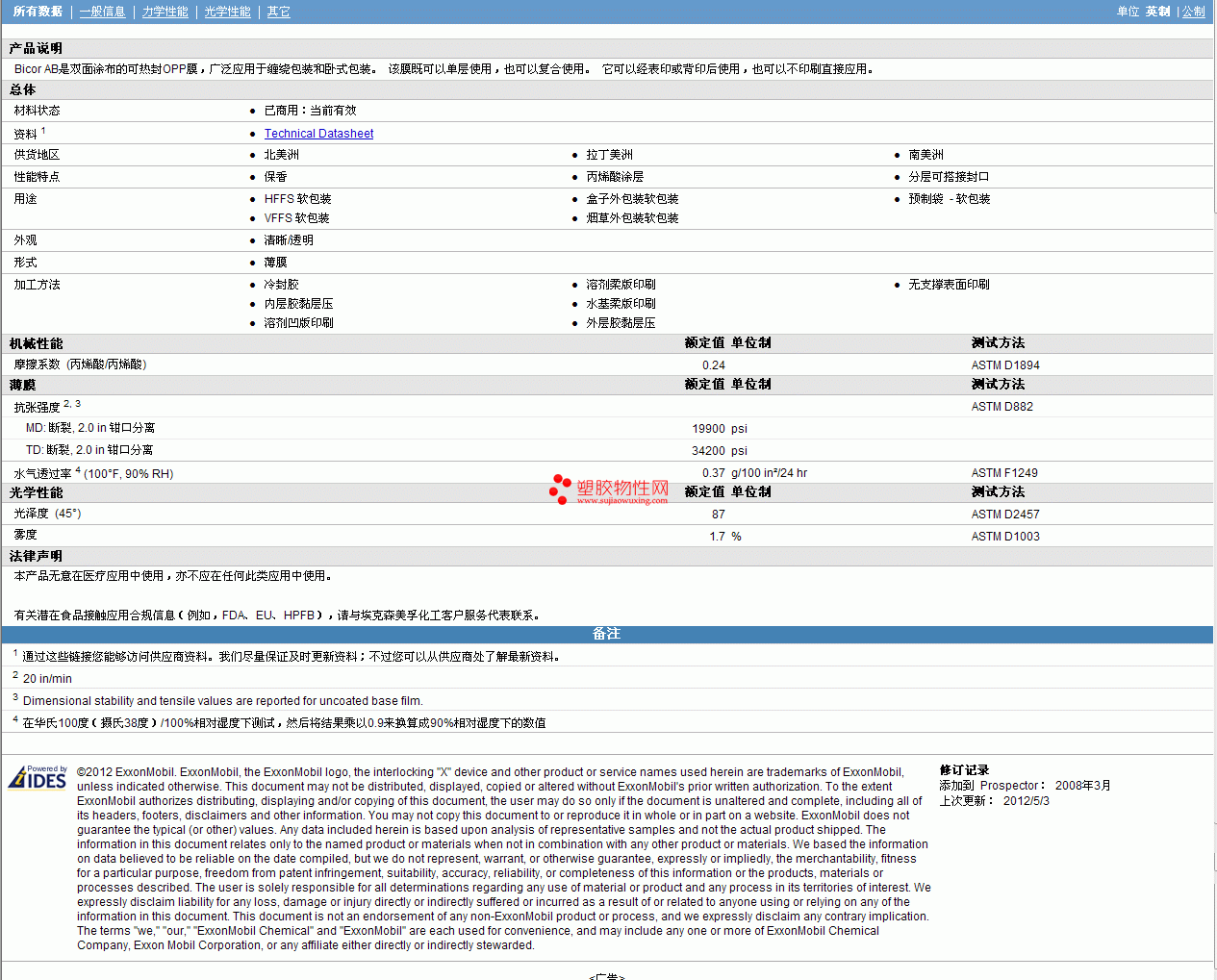
Task: Click the region 南美洲
Action: (926, 155)
